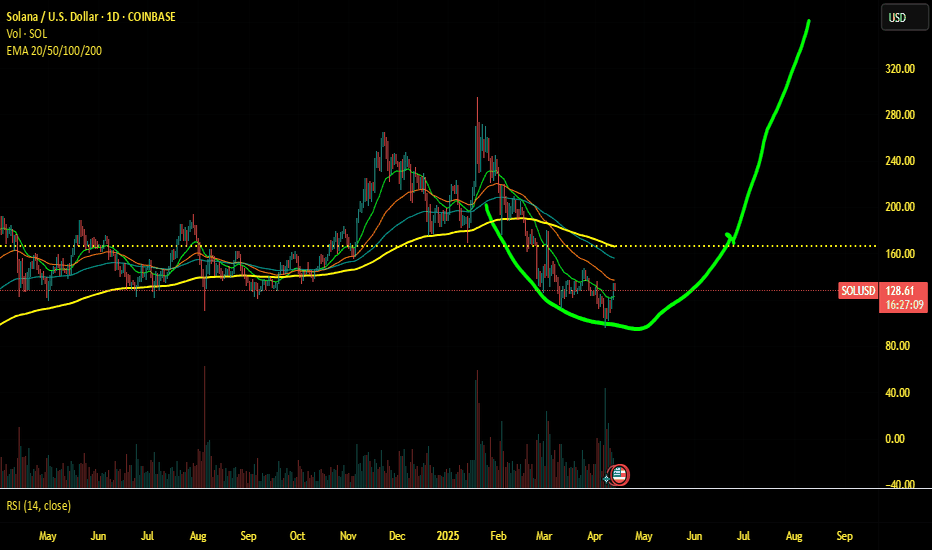Click the 240.00 price axis label
Screen dimensions: 932x550
point(900,161)
